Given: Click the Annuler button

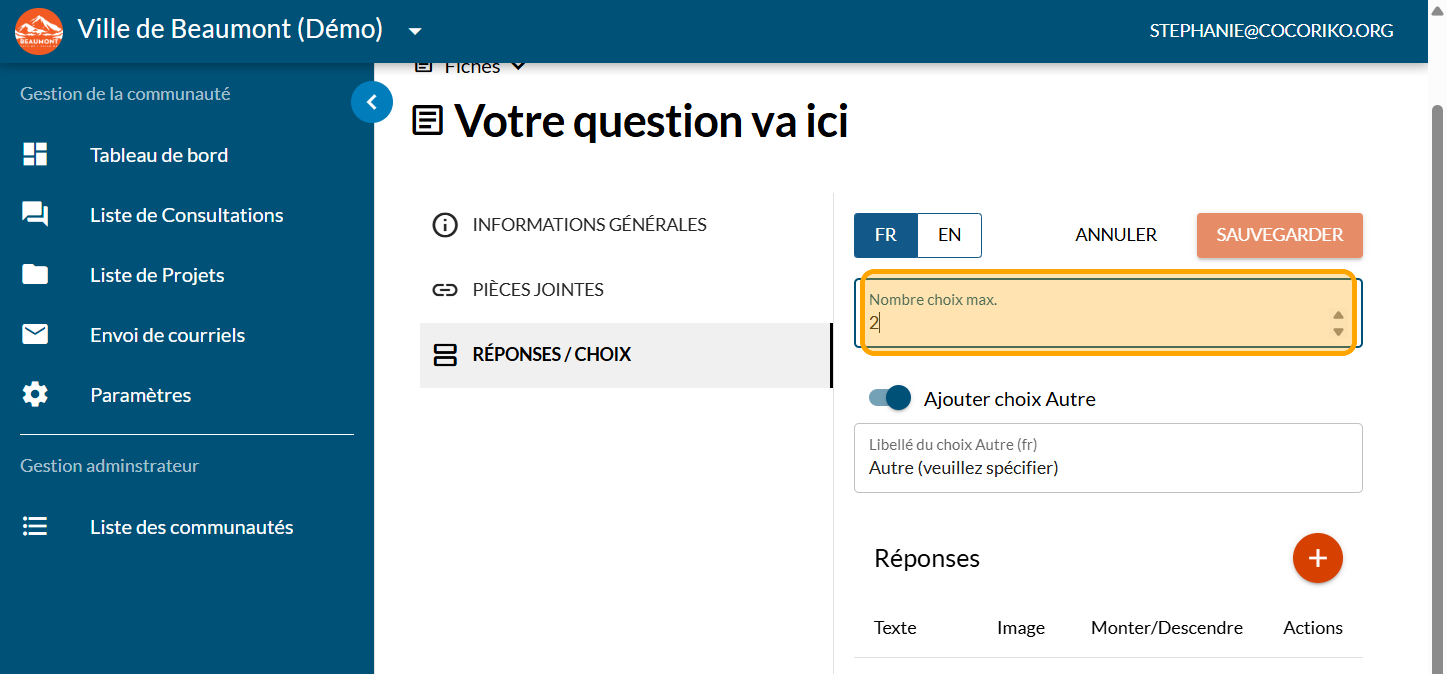Looking at the screenshot, I should [x=1116, y=235].
